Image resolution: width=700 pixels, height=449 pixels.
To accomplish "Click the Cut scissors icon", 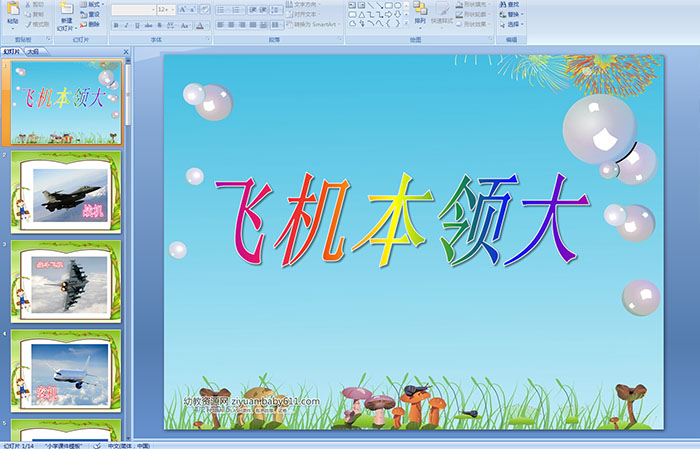I will (29, 4).
